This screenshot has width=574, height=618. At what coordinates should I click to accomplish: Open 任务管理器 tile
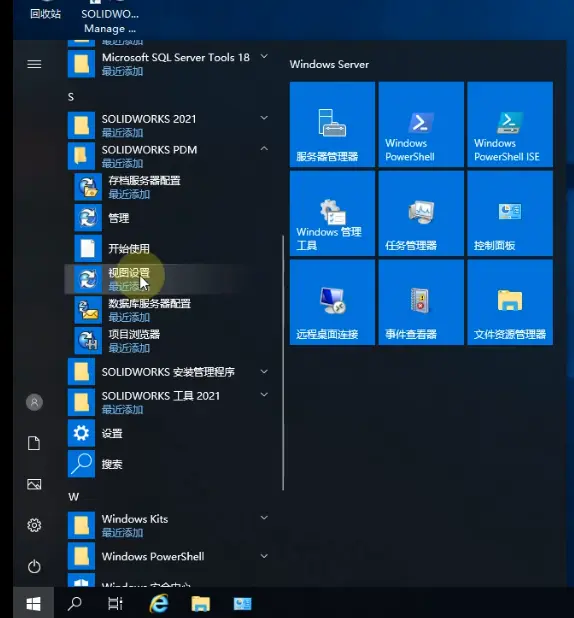pos(421,213)
